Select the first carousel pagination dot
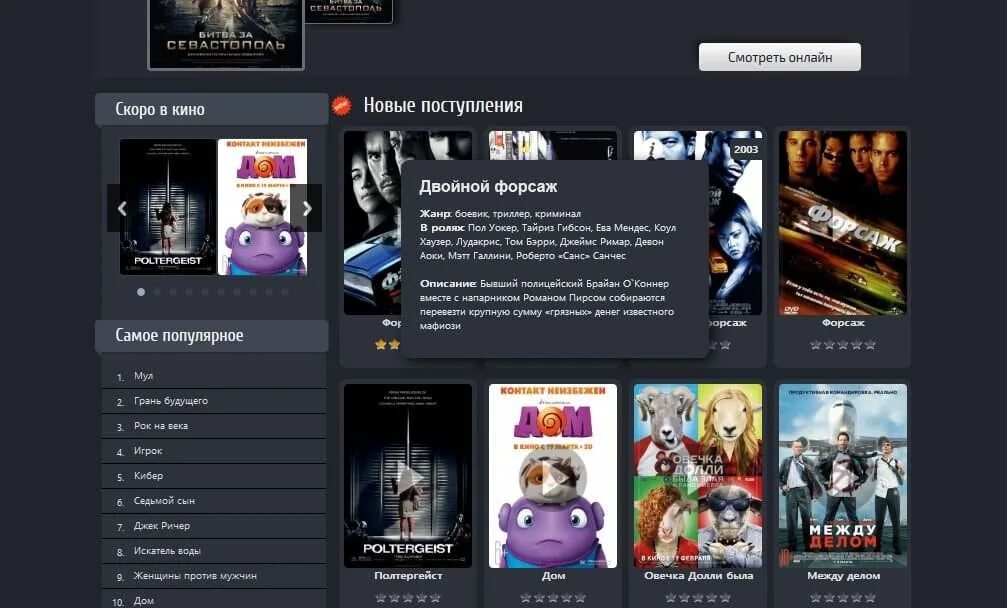 point(141,291)
